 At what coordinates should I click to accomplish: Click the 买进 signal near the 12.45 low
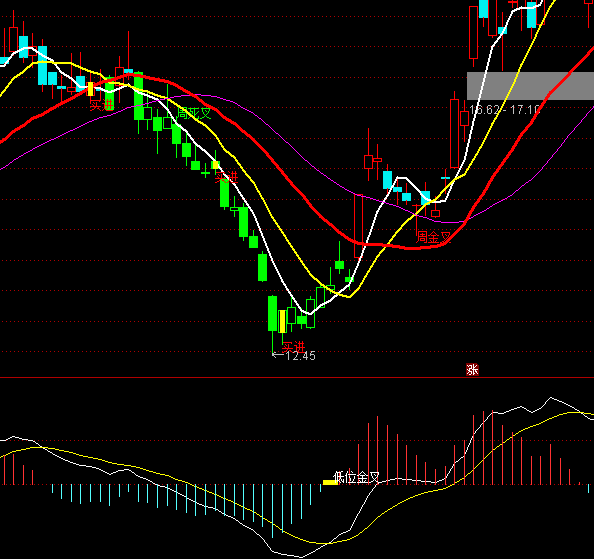pyautogui.click(x=294, y=347)
